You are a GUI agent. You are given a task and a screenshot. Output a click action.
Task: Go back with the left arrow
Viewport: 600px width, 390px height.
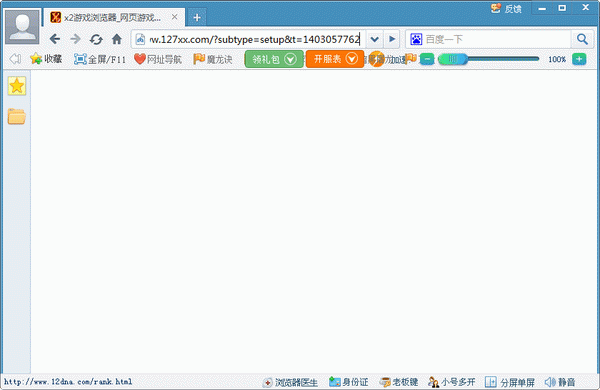pos(55,39)
